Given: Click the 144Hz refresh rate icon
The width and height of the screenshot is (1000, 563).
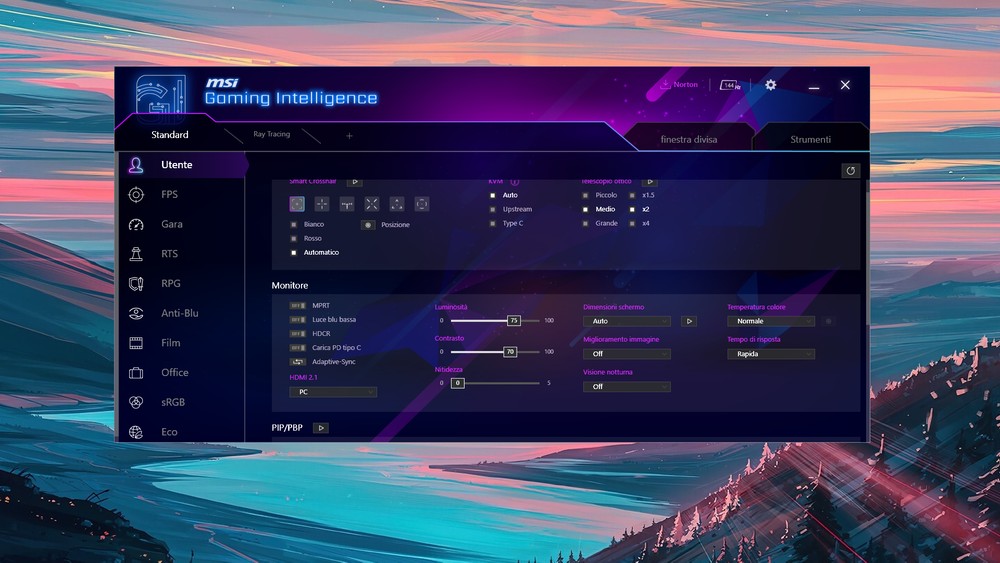Looking at the screenshot, I should click(x=730, y=85).
